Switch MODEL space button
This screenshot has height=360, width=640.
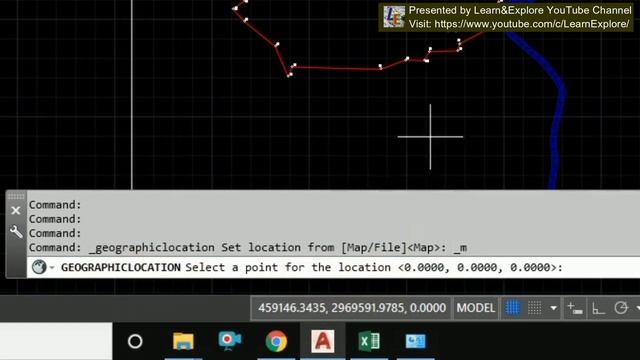click(476, 308)
